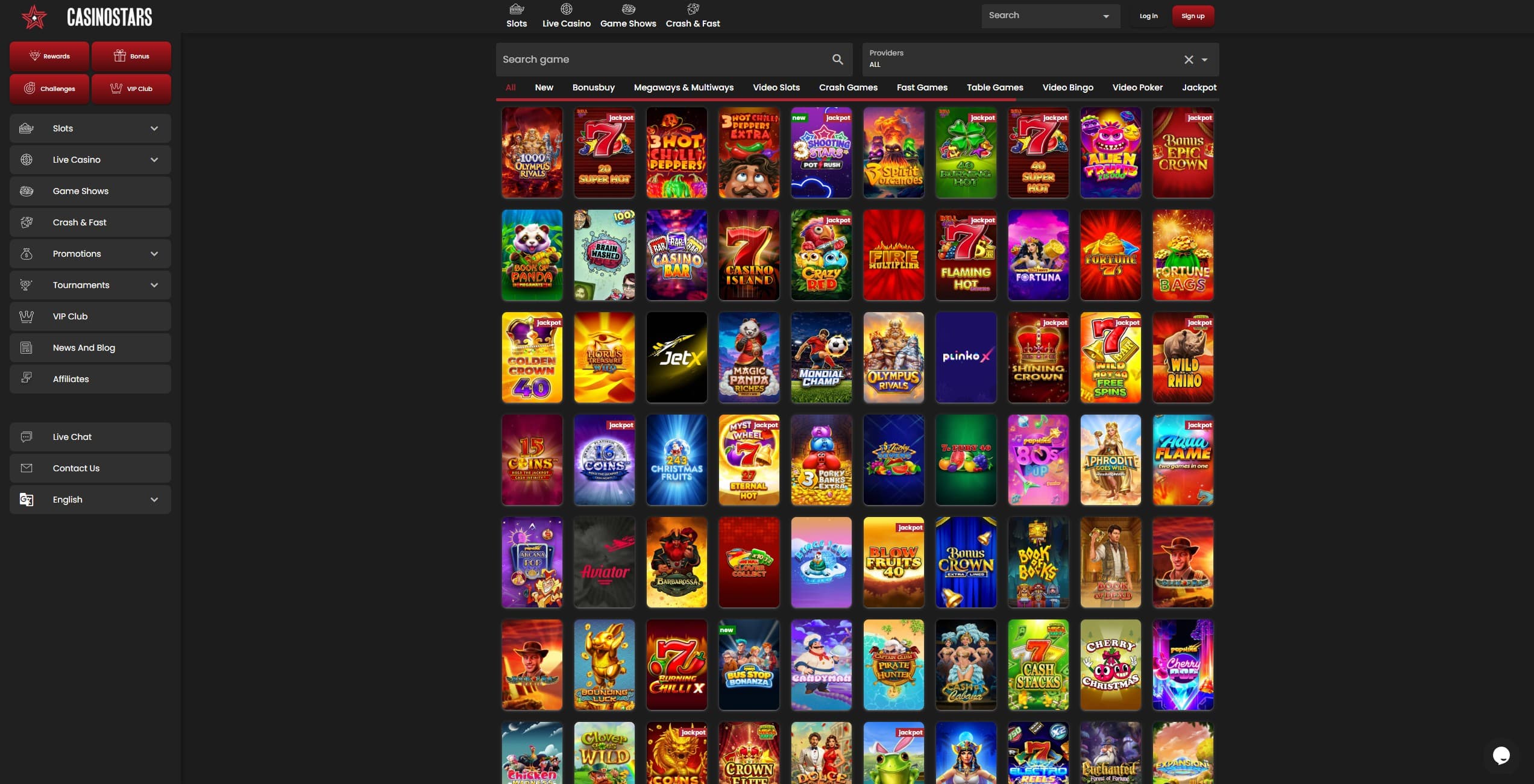Click the Slots sidebar icon
This screenshot has height=784, width=1534.
[x=26, y=128]
